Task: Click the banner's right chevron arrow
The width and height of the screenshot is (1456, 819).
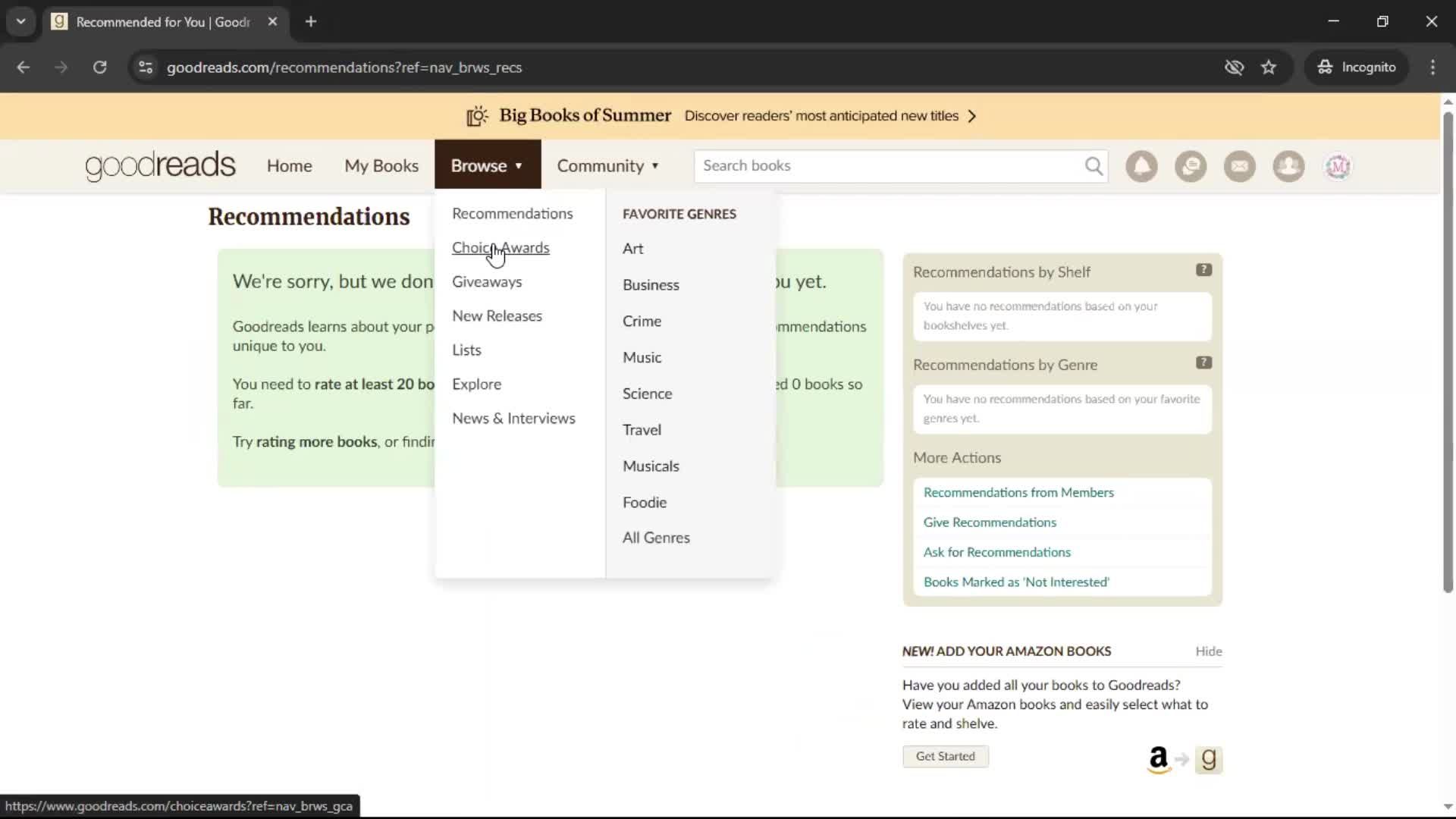Action: [x=972, y=116]
